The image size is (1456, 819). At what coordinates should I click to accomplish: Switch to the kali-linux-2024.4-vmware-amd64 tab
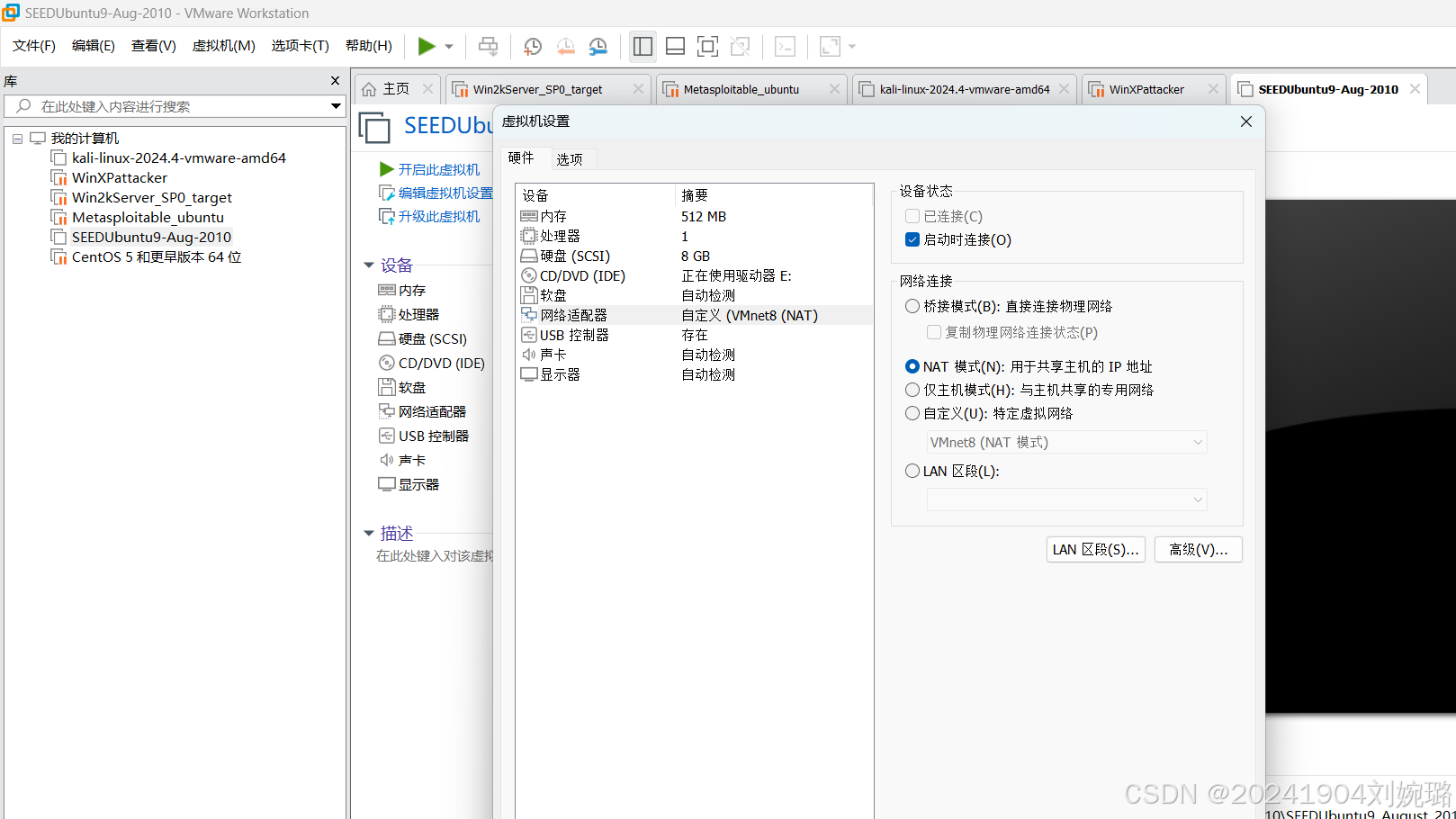965,89
